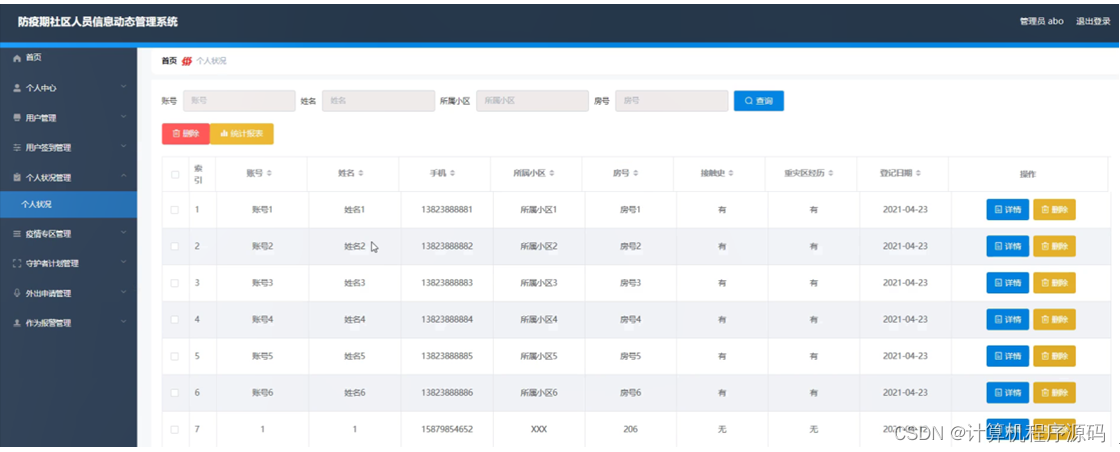Open the 疫情专区管理 menu label

48,234
